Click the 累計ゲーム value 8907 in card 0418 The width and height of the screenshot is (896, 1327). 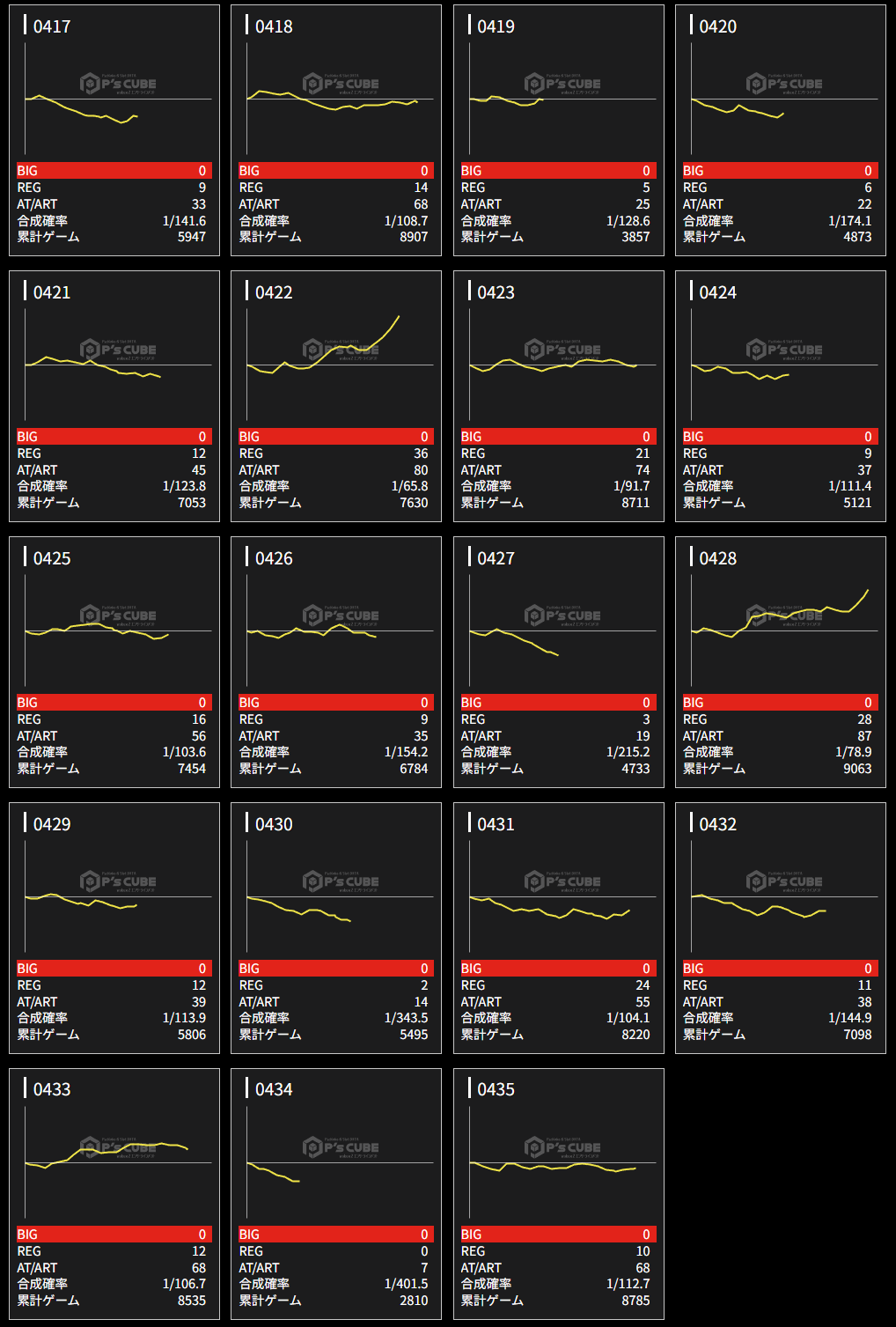tap(414, 237)
